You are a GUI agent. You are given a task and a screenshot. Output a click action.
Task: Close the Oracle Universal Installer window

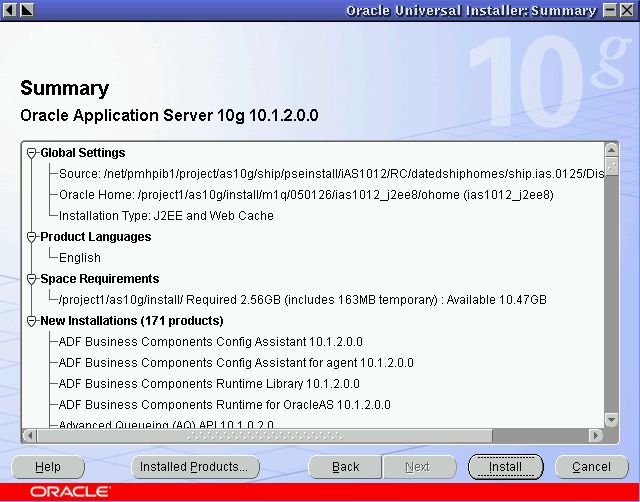coord(627,10)
